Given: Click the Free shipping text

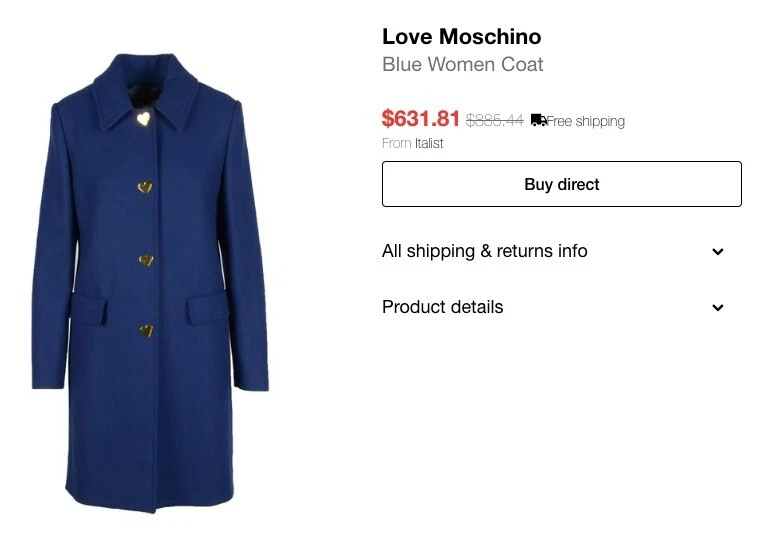Looking at the screenshot, I should [586, 121].
